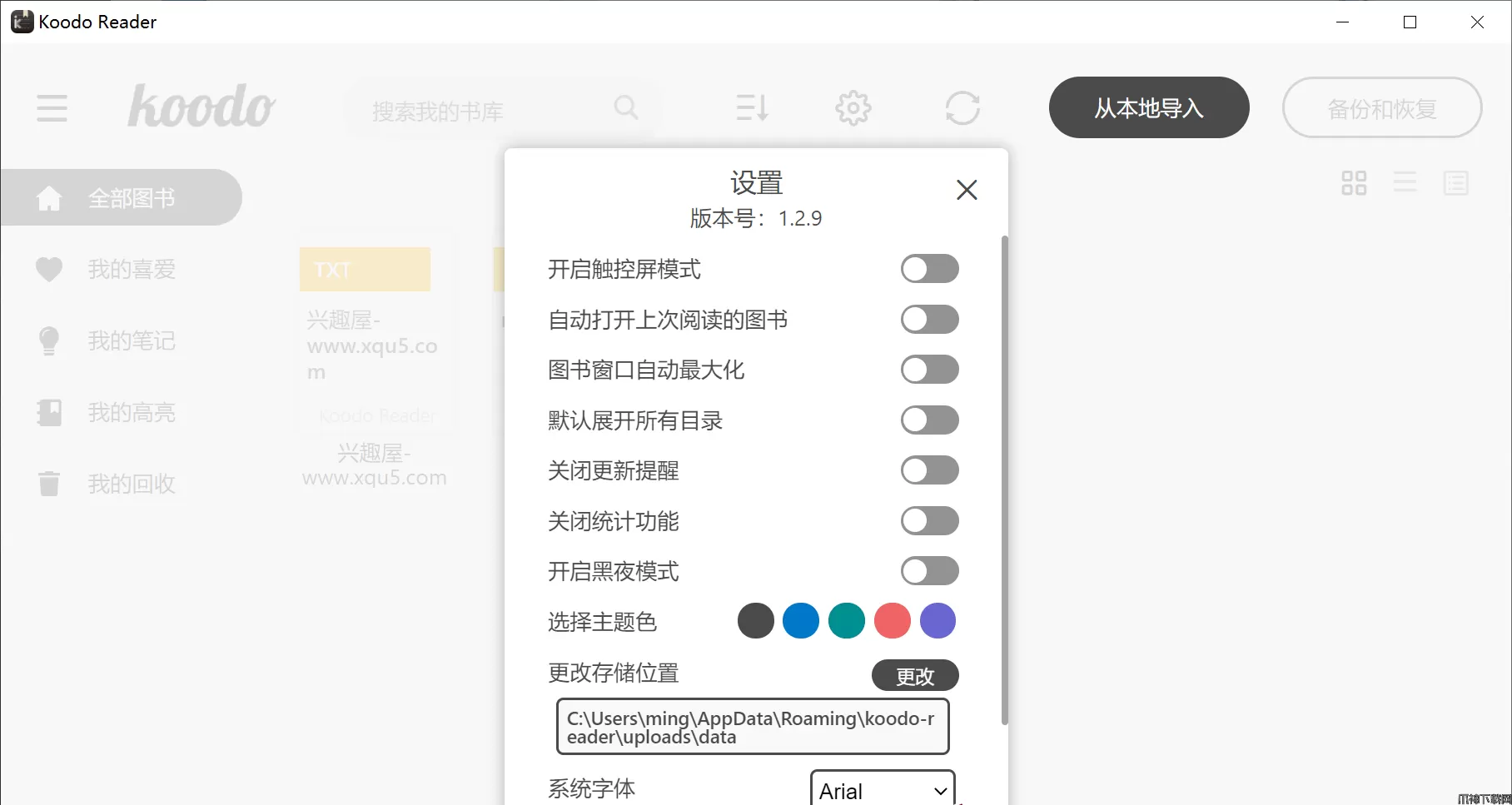Click the settings dialog scrollbar
1512x805 pixels.
click(1005, 480)
